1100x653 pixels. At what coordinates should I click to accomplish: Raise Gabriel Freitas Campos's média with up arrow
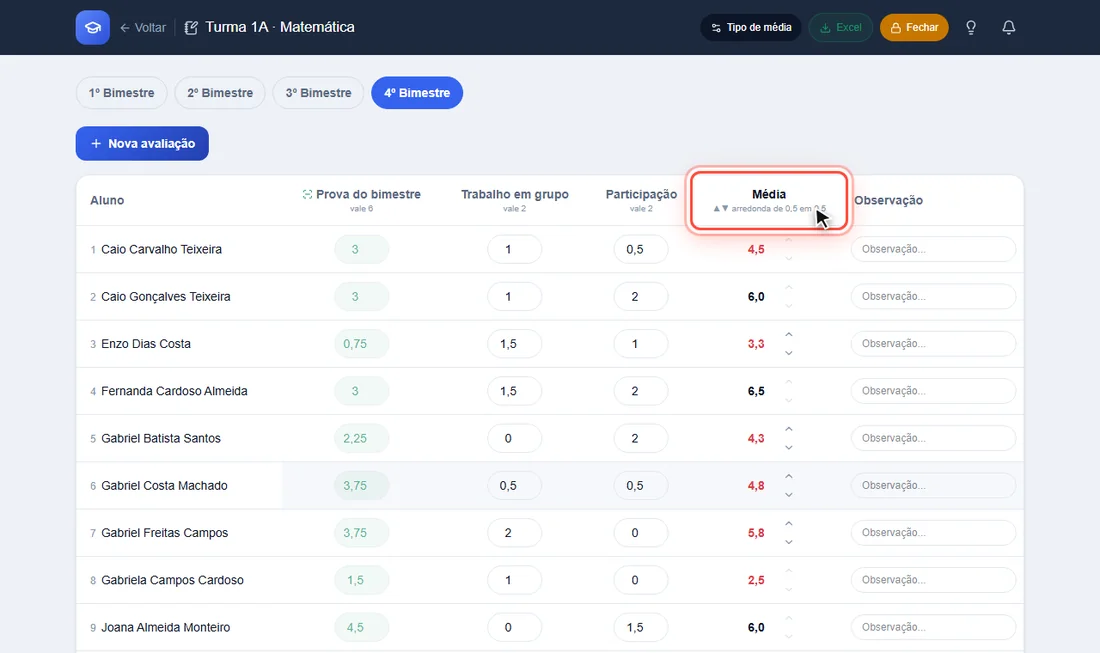[x=789, y=524]
